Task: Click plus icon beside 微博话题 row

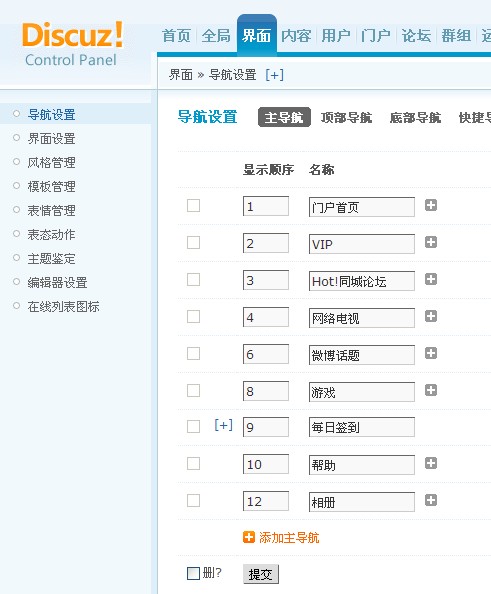Action: 431,353
